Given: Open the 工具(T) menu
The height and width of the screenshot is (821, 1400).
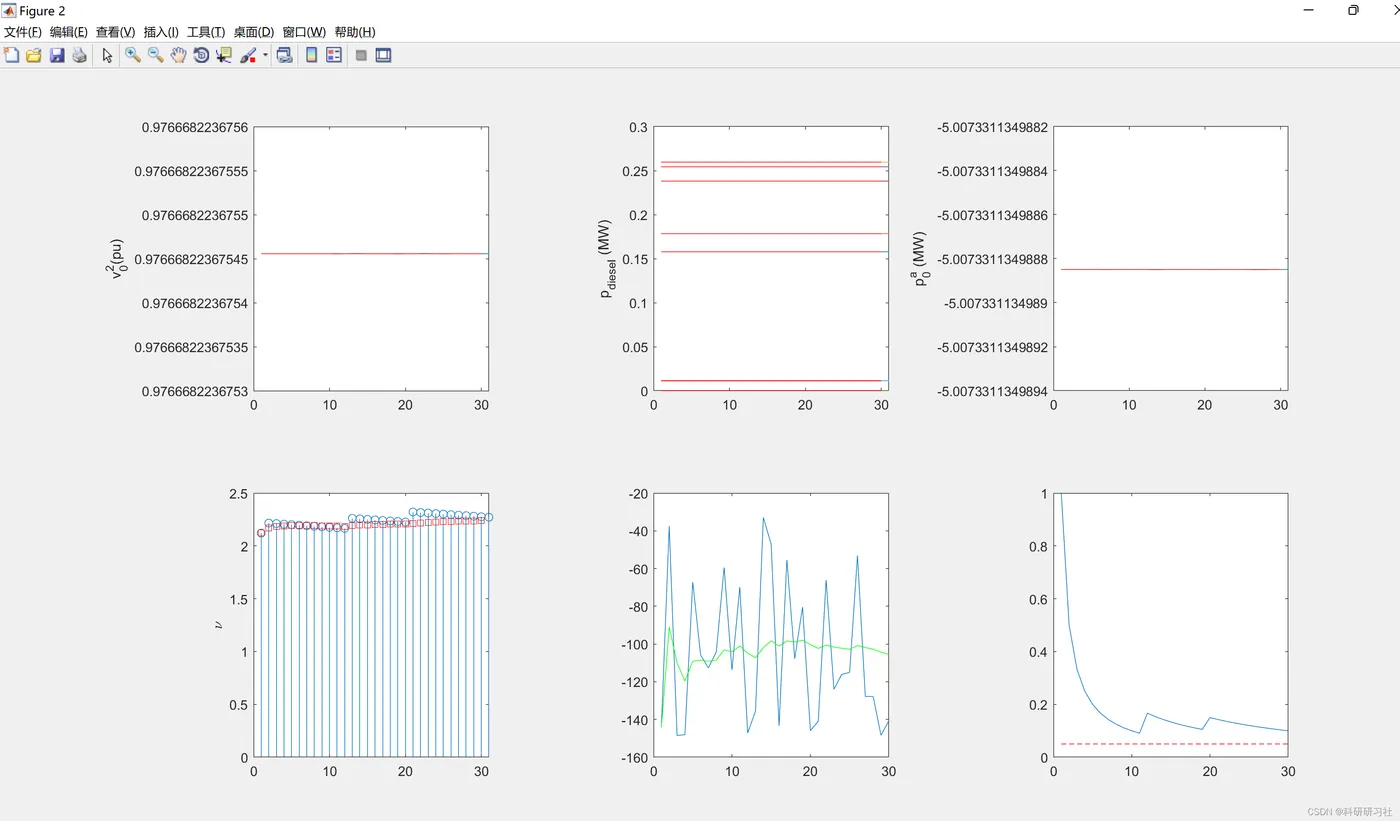Looking at the screenshot, I should coord(206,33).
